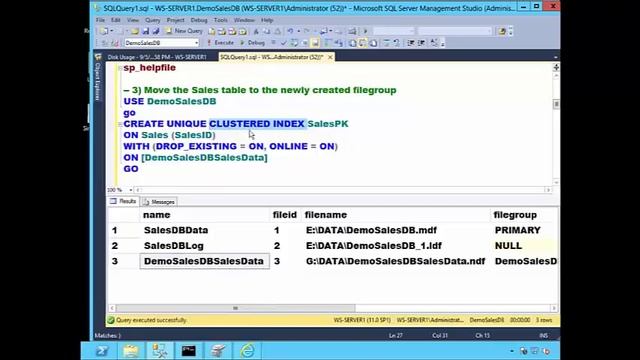640x360 pixels.
Task: Open PowerShell from the taskbar
Action: click(x=102, y=351)
